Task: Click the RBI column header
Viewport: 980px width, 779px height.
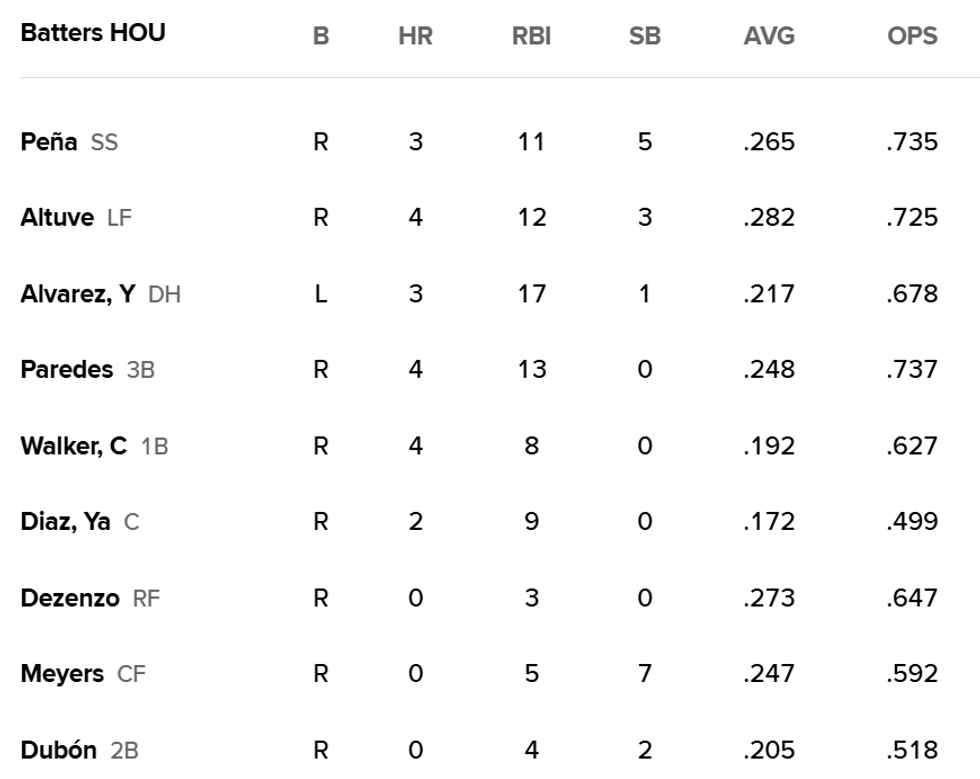Action: point(531,37)
